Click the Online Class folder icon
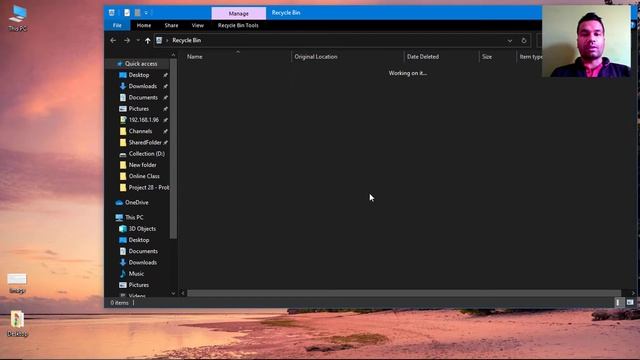 pyautogui.click(x=122, y=176)
